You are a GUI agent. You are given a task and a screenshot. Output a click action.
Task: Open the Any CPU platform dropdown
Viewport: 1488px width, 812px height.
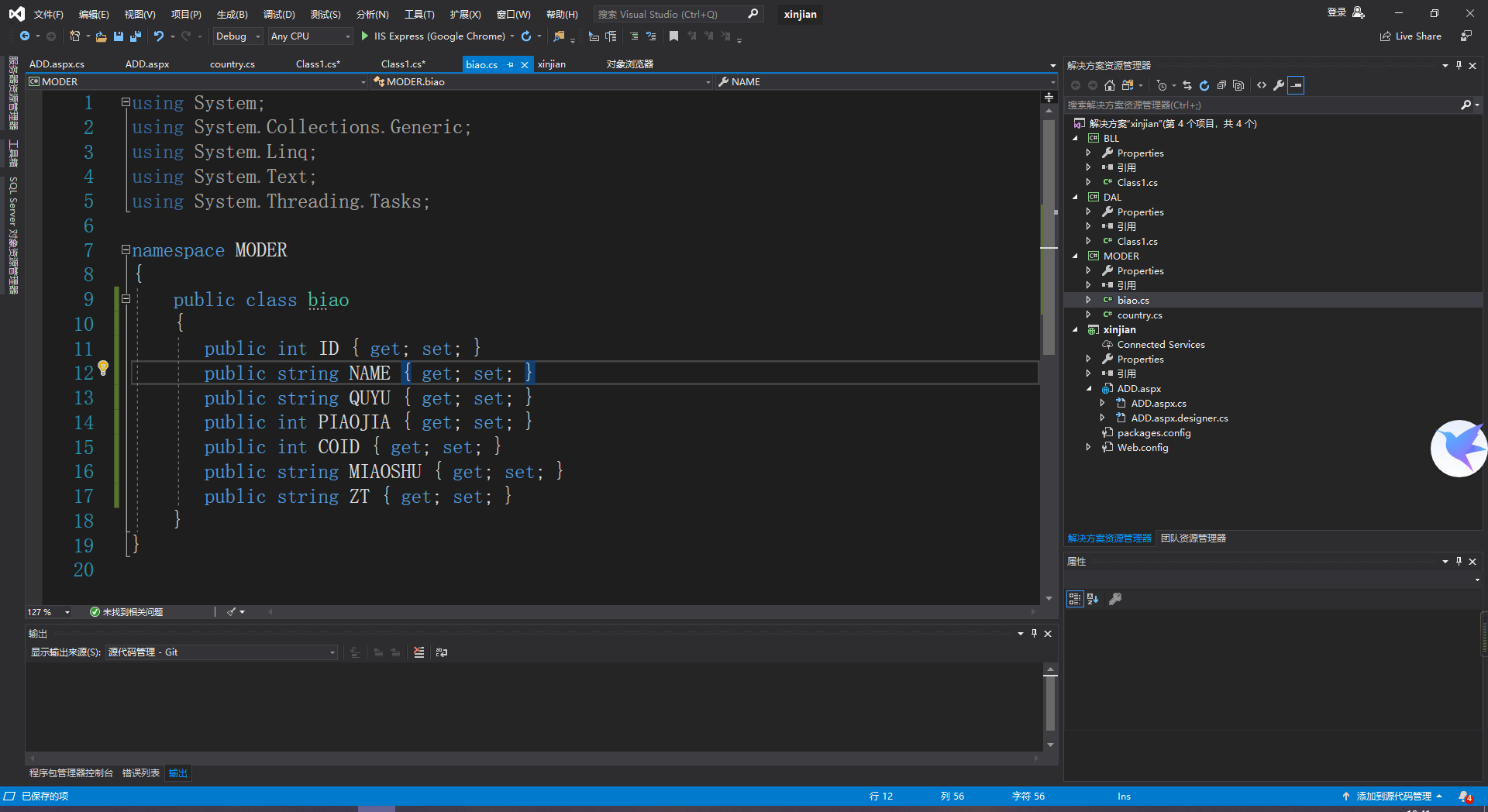[x=311, y=36]
